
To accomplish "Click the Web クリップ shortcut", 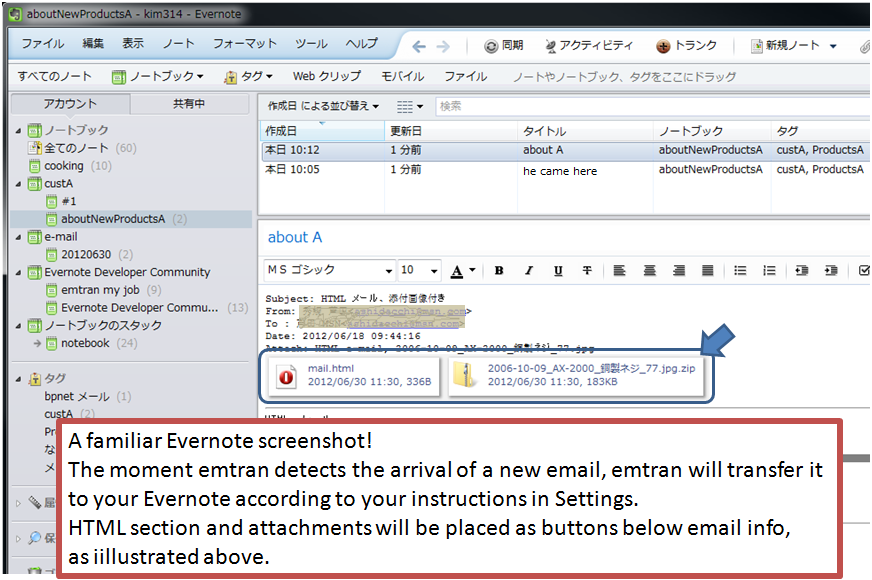I will point(326,76).
